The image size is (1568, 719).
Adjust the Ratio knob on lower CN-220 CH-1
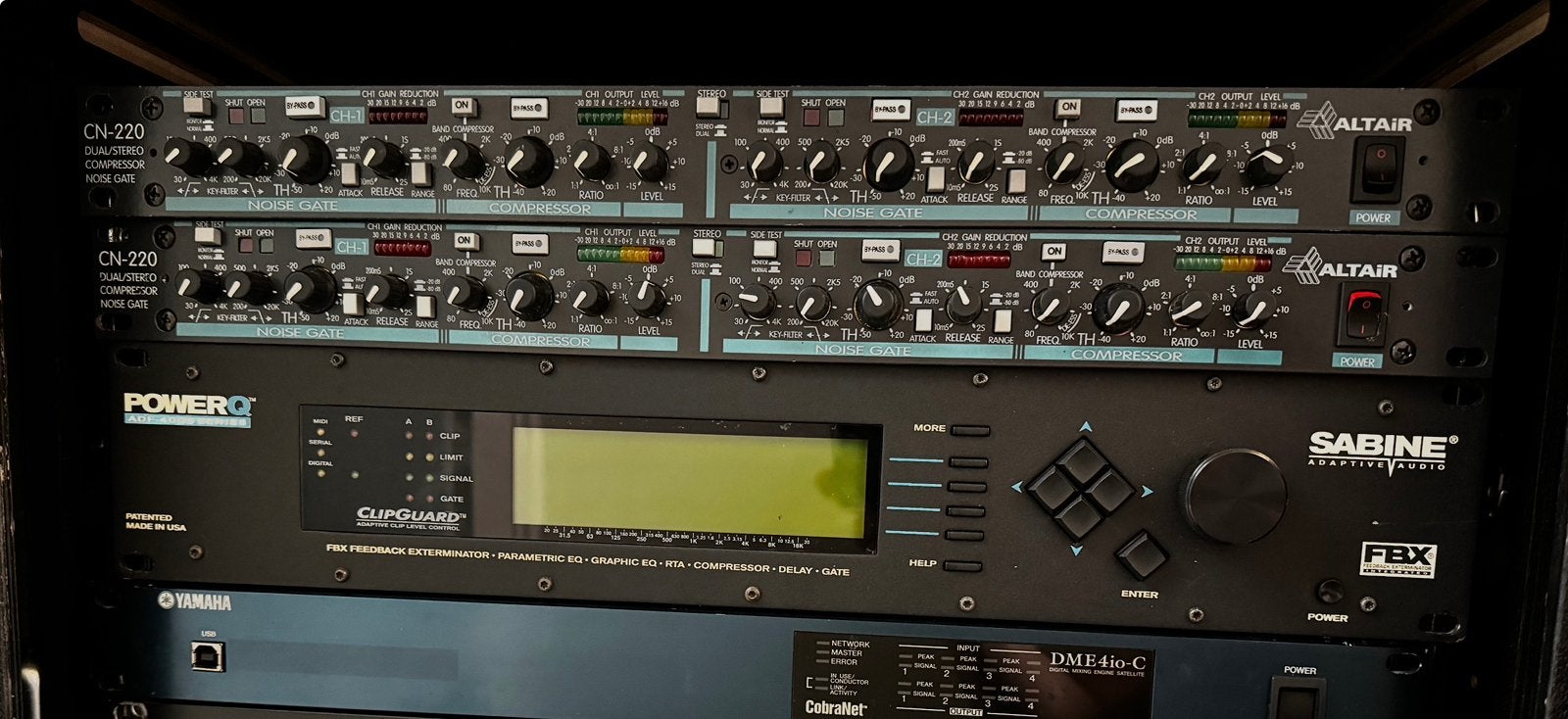(591, 296)
